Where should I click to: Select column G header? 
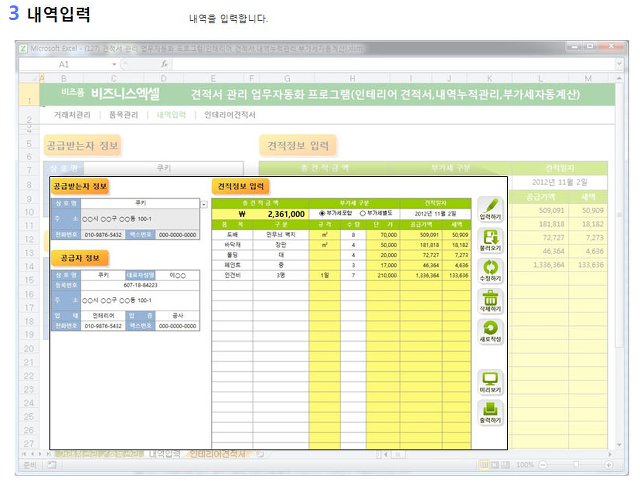pyautogui.click(x=287, y=78)
